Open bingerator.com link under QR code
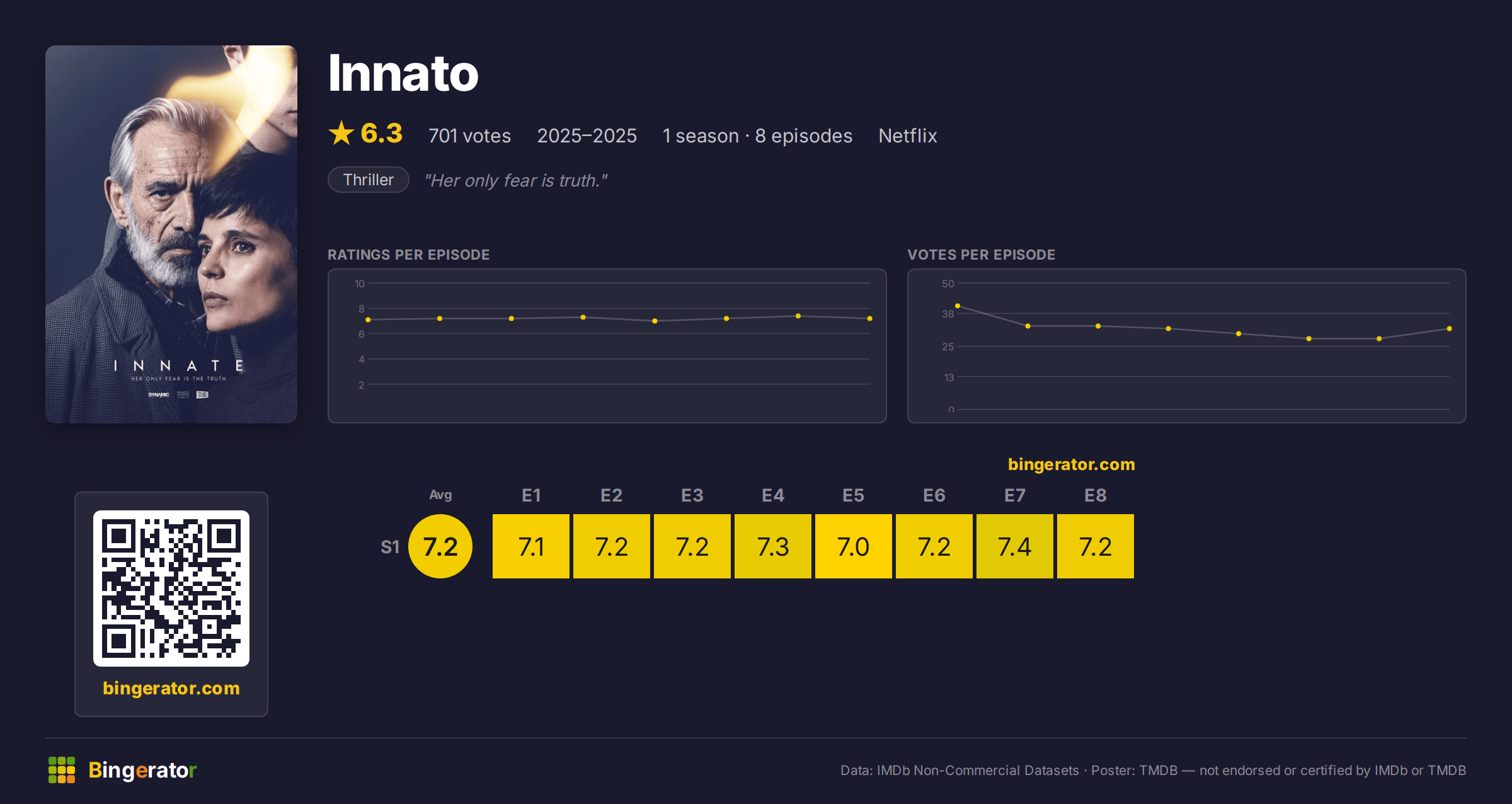This screenshot has width=1512, height=804. pyautogui.click(x=171, y=688)
